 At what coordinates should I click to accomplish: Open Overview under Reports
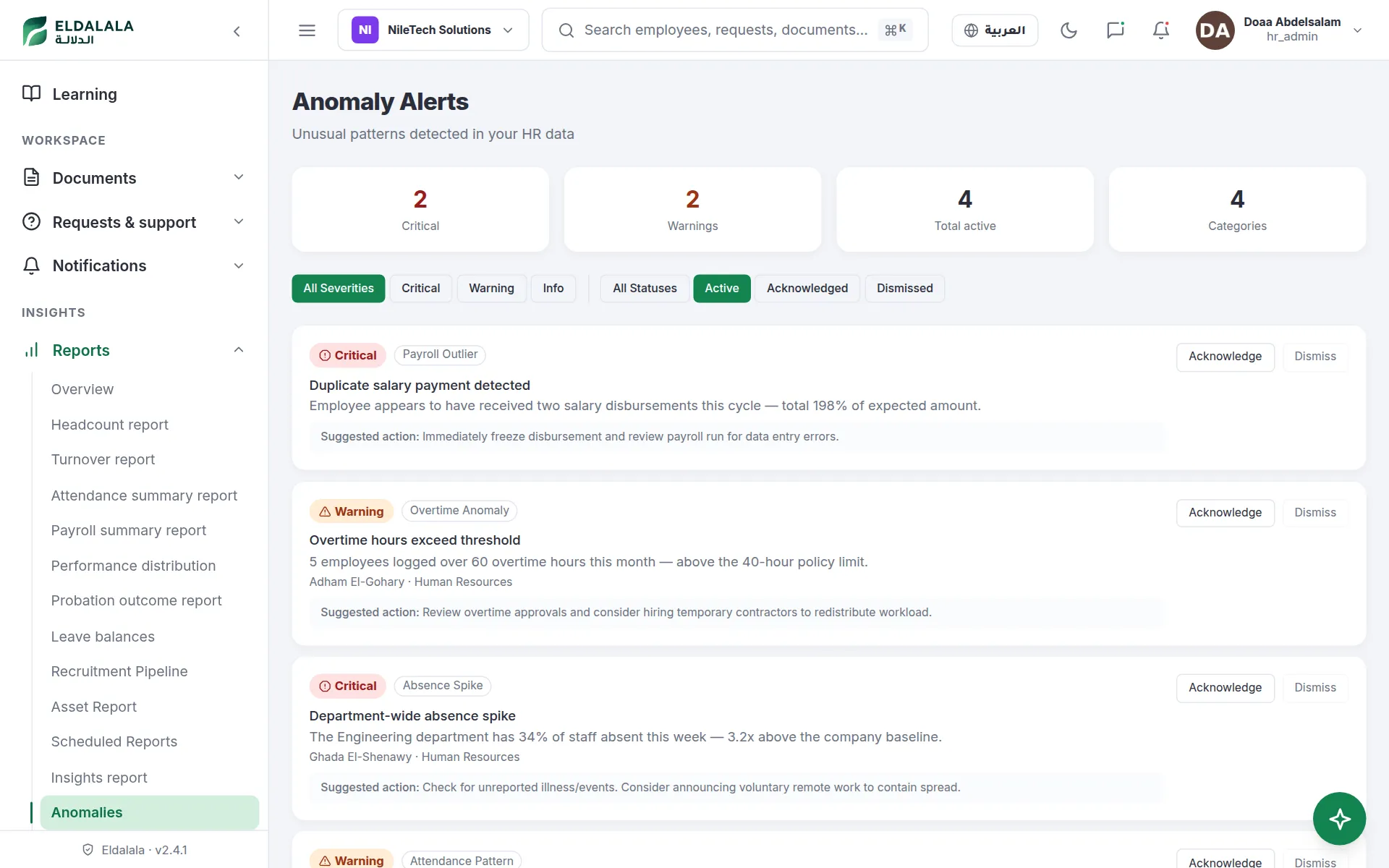82,389
